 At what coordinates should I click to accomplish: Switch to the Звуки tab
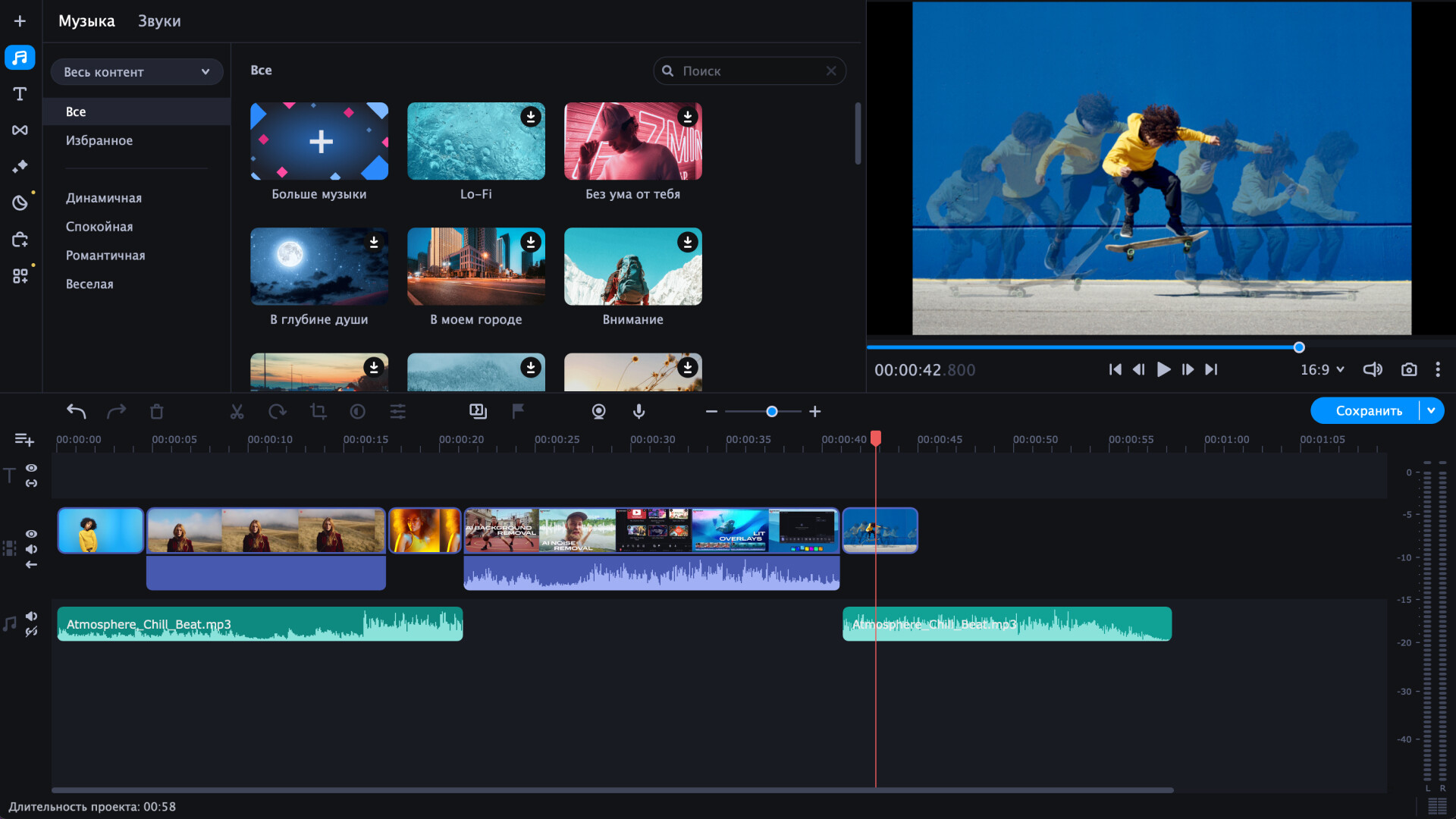click(x=158, y=20)
